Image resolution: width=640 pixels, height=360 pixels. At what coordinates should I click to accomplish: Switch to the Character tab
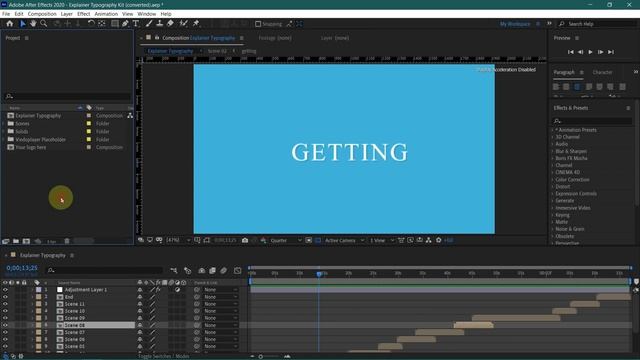click(602, 72)
